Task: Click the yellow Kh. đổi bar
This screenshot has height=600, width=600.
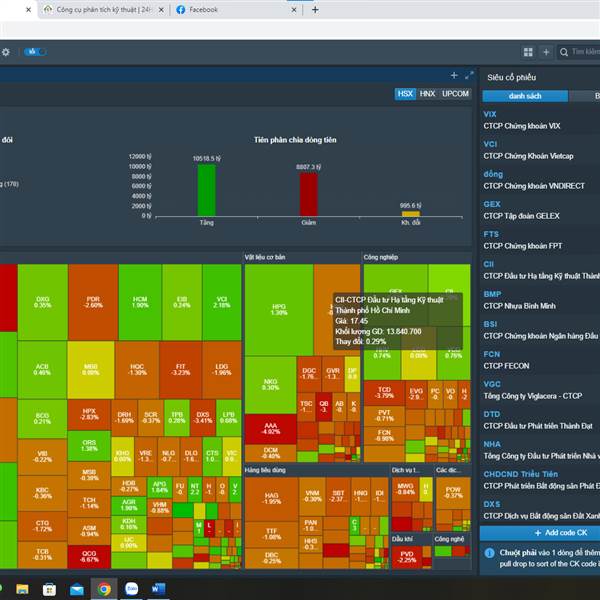Action: click(411, 214)
